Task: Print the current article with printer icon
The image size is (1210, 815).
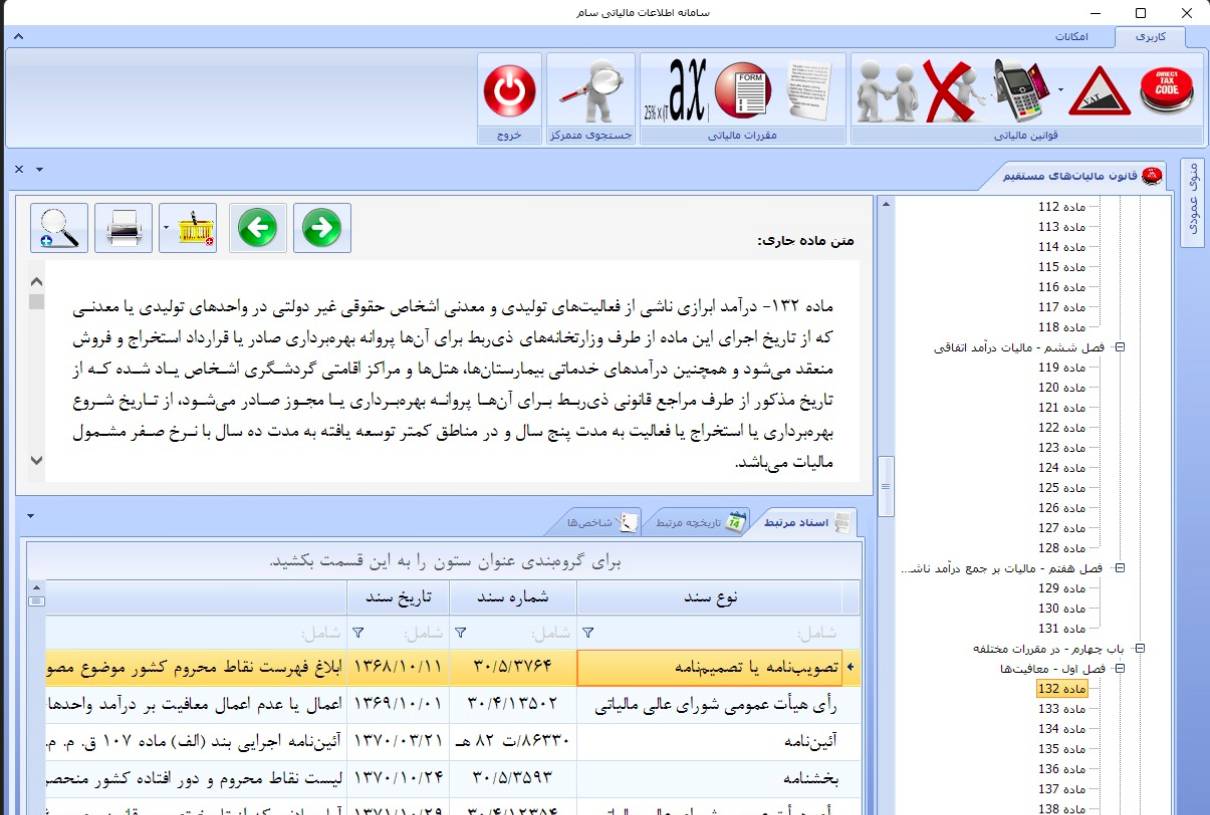Action: pyautogui.click(x=124, y=229)
